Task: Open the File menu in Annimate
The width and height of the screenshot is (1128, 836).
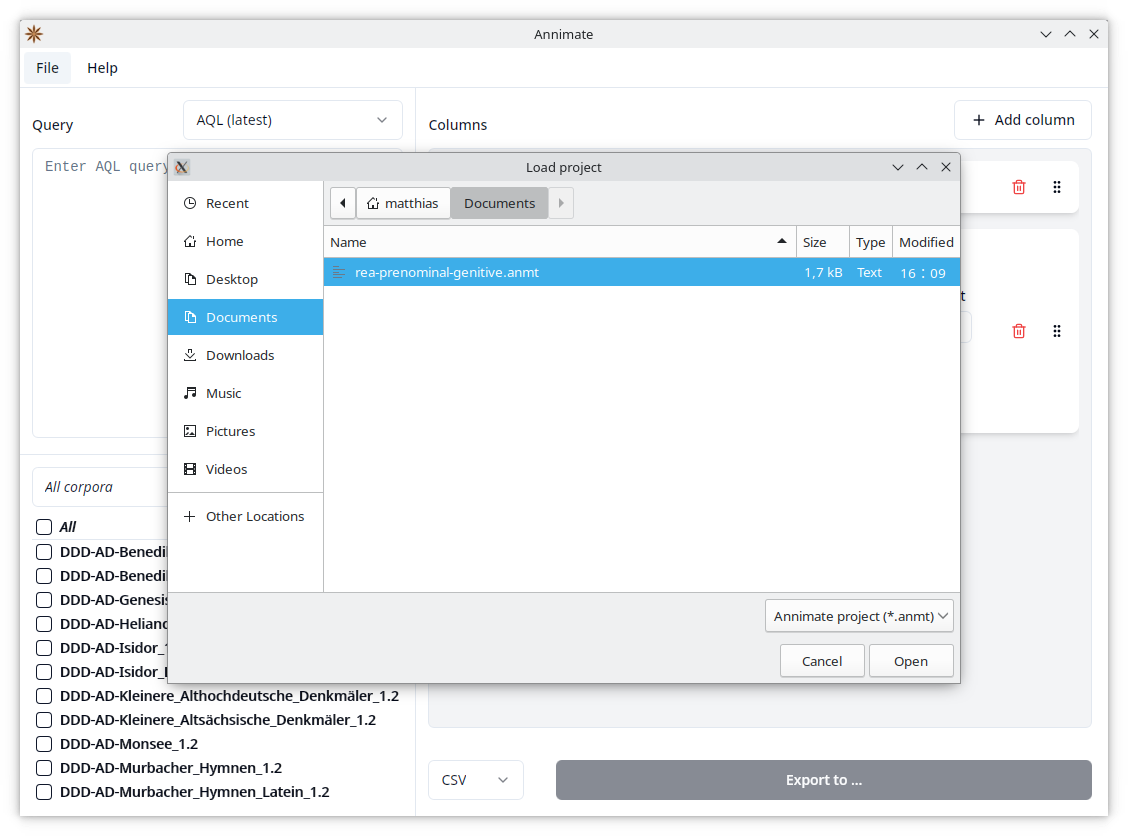Action: click(47, 68)
